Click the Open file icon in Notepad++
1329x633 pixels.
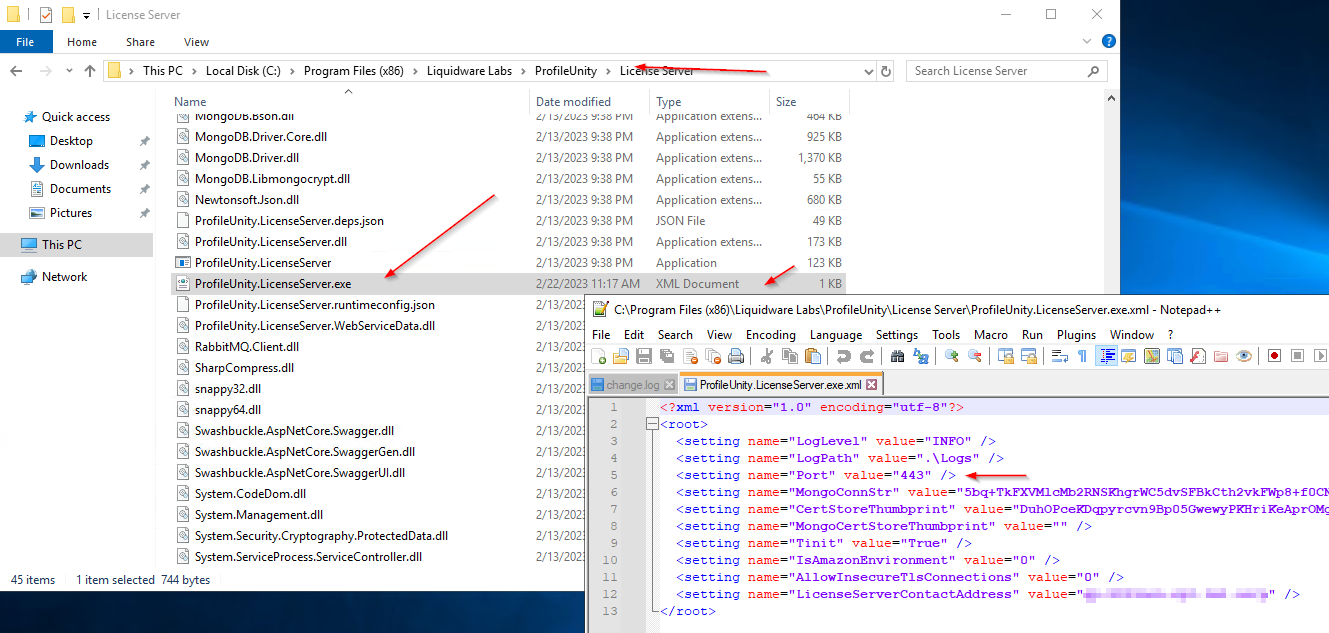pyautogui.click(x=620, y=356)
